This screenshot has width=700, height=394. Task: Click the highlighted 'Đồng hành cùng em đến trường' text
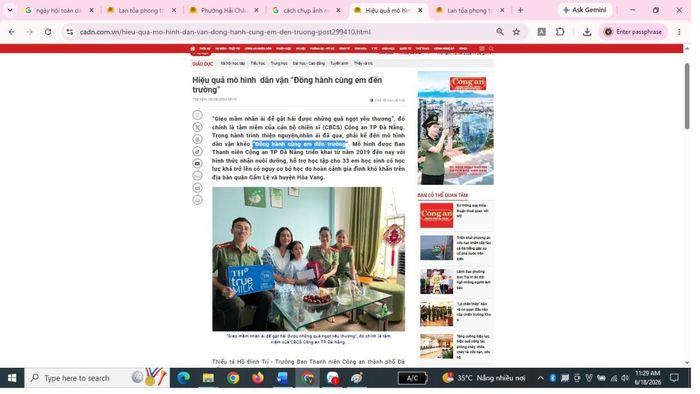(300, 144)
